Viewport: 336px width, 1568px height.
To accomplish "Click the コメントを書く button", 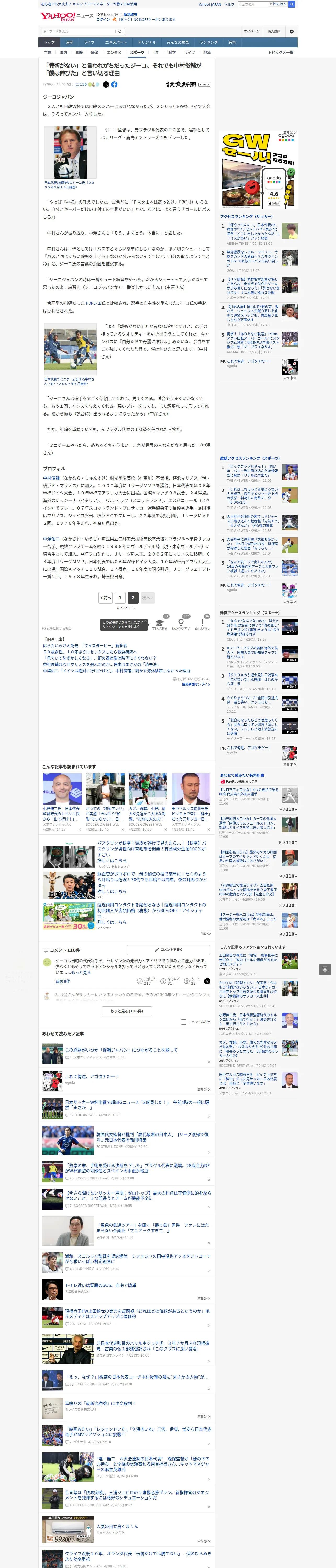I will [168, 950].
